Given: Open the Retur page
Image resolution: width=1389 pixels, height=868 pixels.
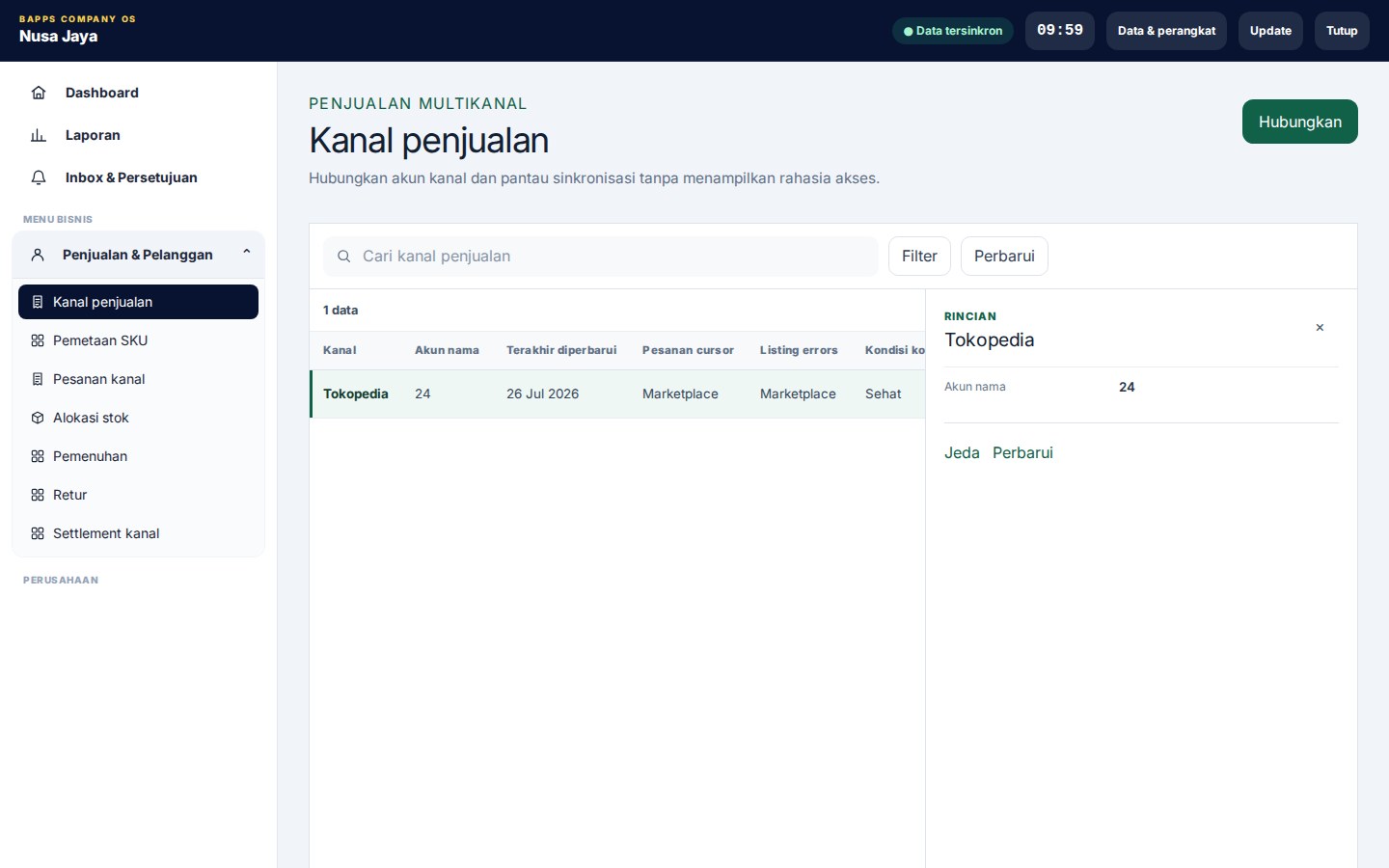Looking at the screenshot, I should point(138,495).
